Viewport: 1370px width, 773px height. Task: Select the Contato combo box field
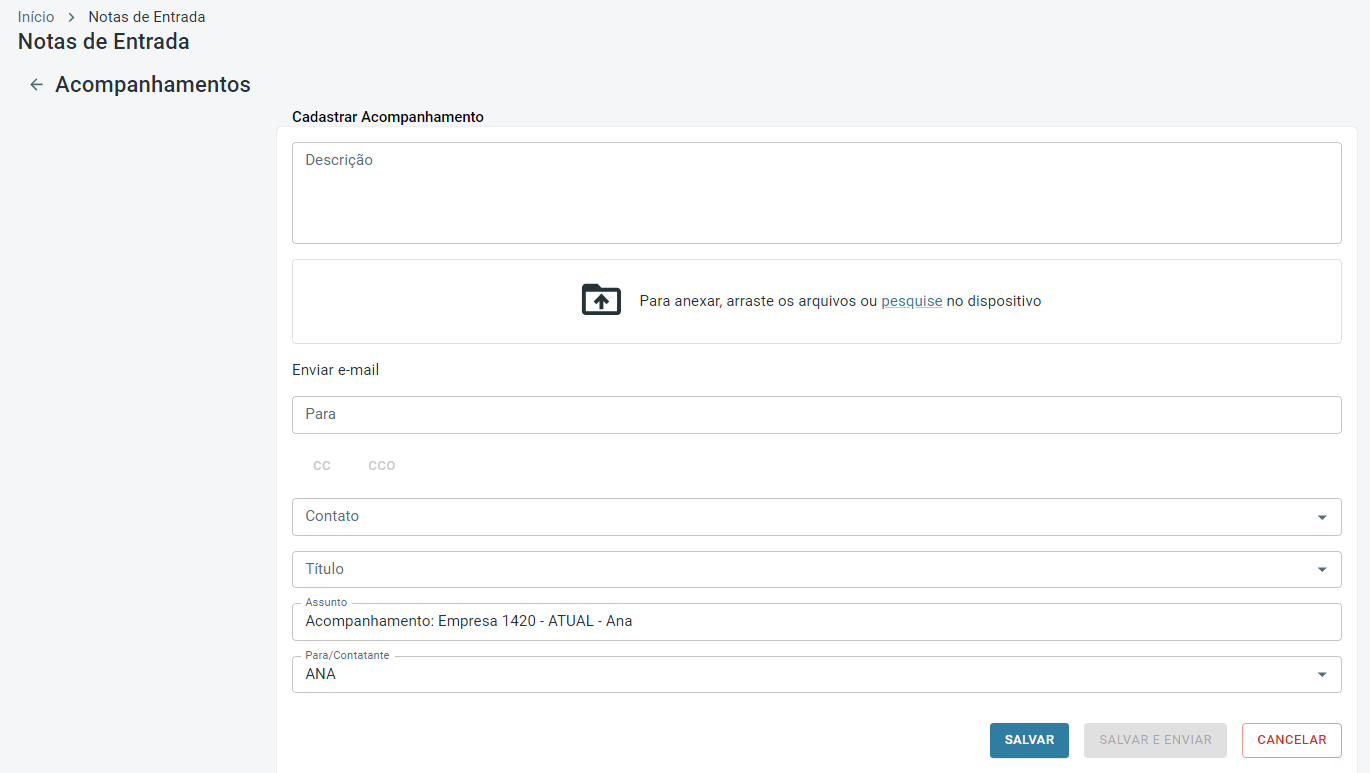pyautogui.click(x=800, y=517)
